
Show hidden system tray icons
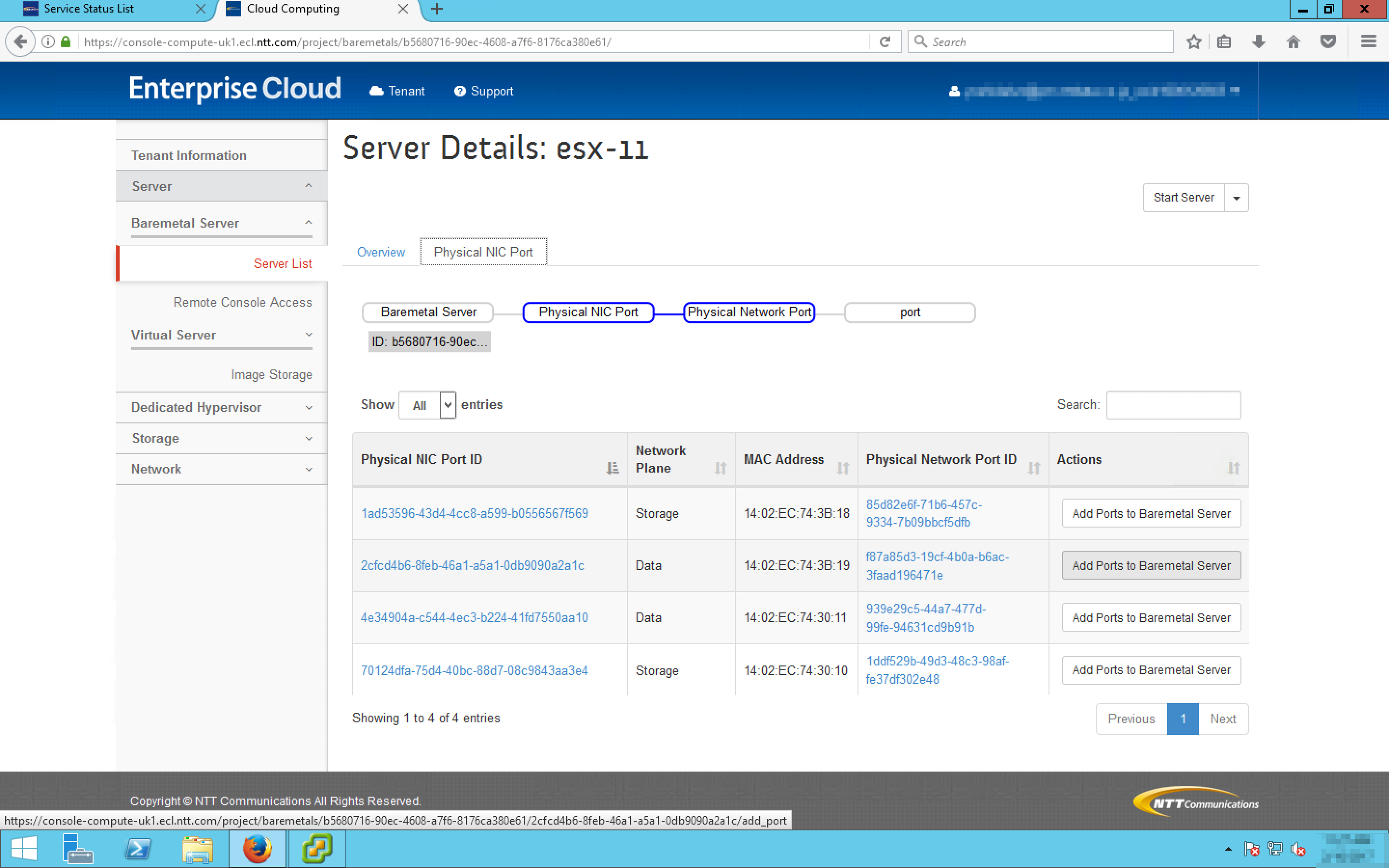[x=1228, y=849]
